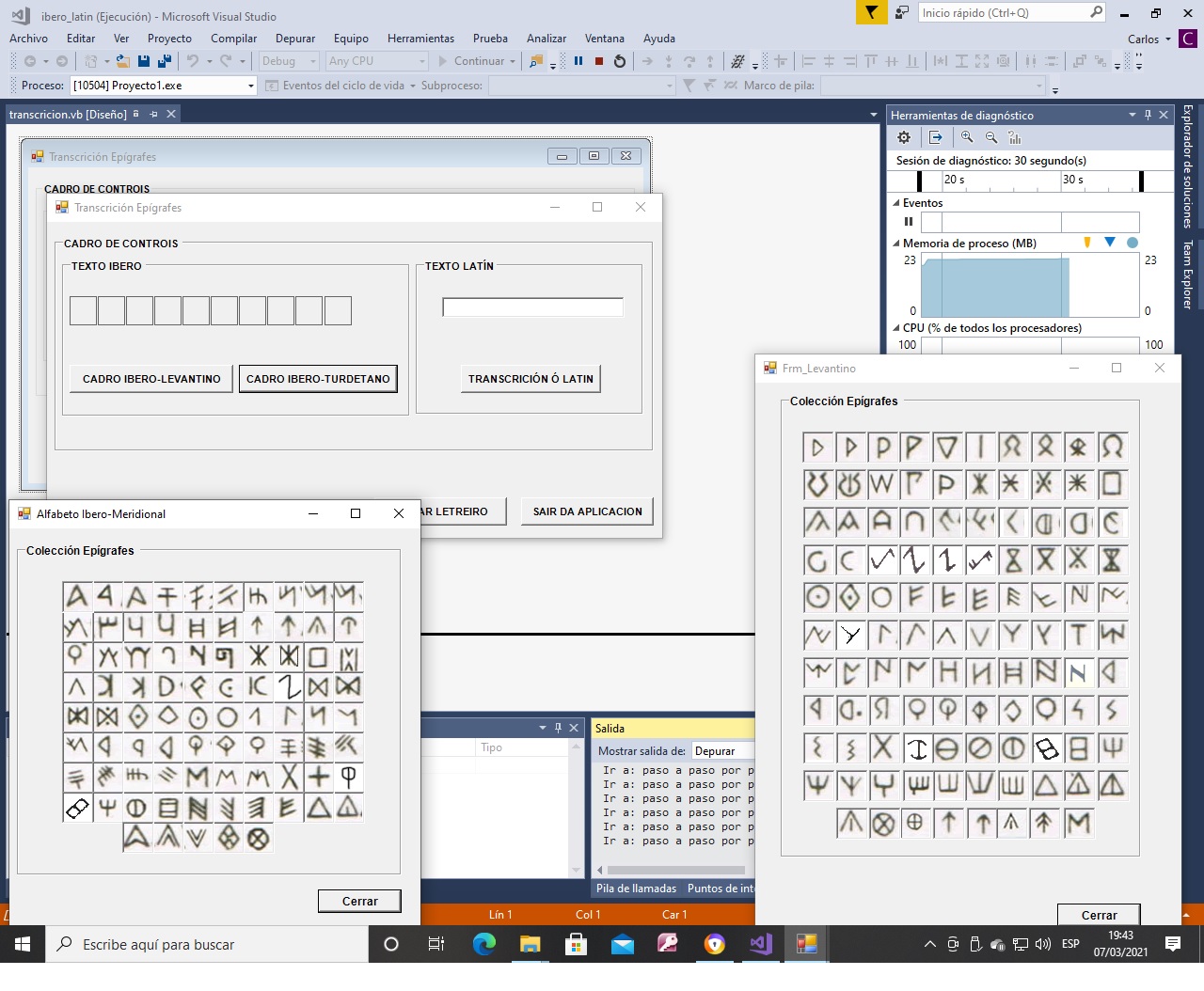Open the Analizar menu
The height and width of the screenshot is (991, 1204).
coord(547,39)
